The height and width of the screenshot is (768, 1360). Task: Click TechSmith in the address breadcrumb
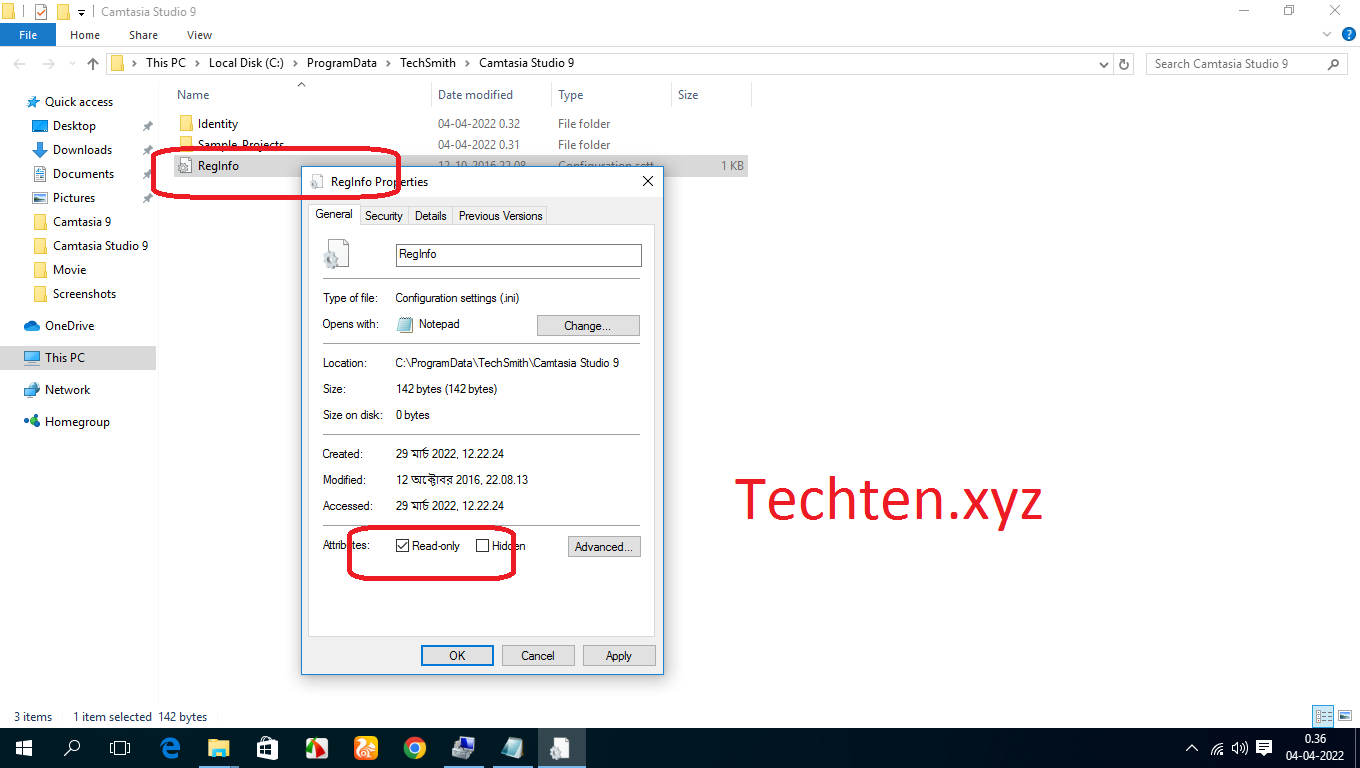(428, 63)
